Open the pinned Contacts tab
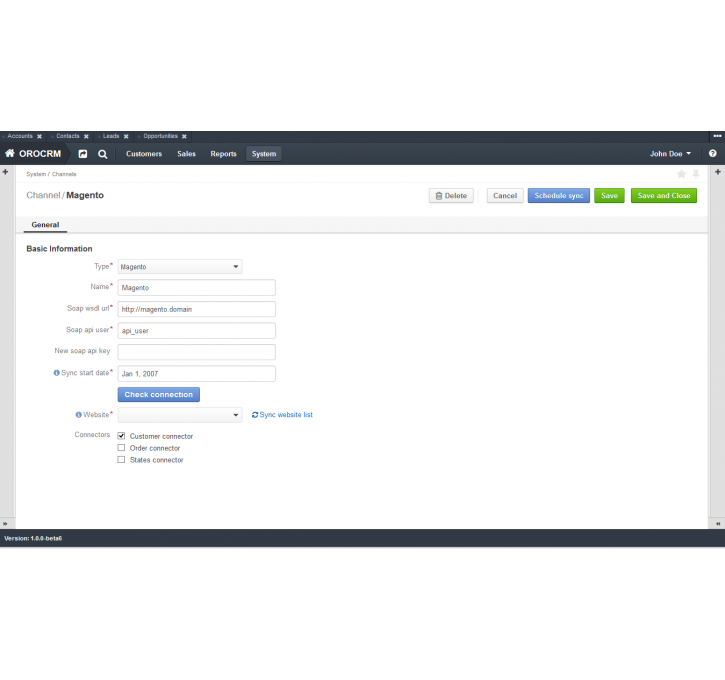The image size is (725, 680). [68, 136]
